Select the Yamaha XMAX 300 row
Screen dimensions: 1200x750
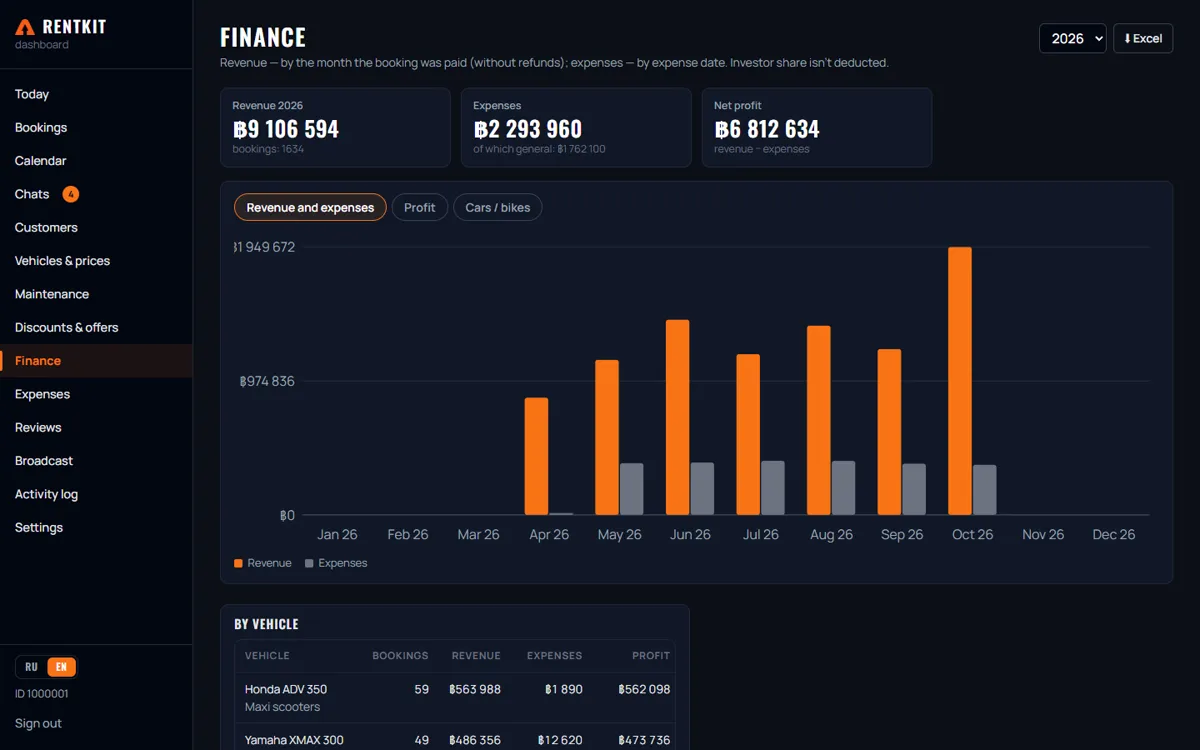click(455, 737)
